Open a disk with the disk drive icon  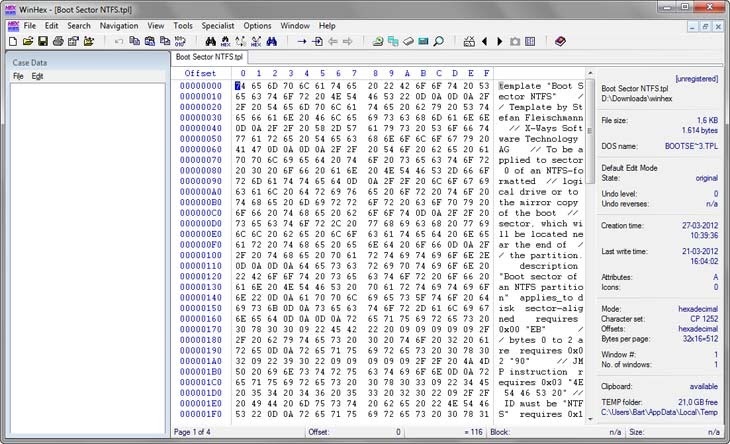pos(378,41)
